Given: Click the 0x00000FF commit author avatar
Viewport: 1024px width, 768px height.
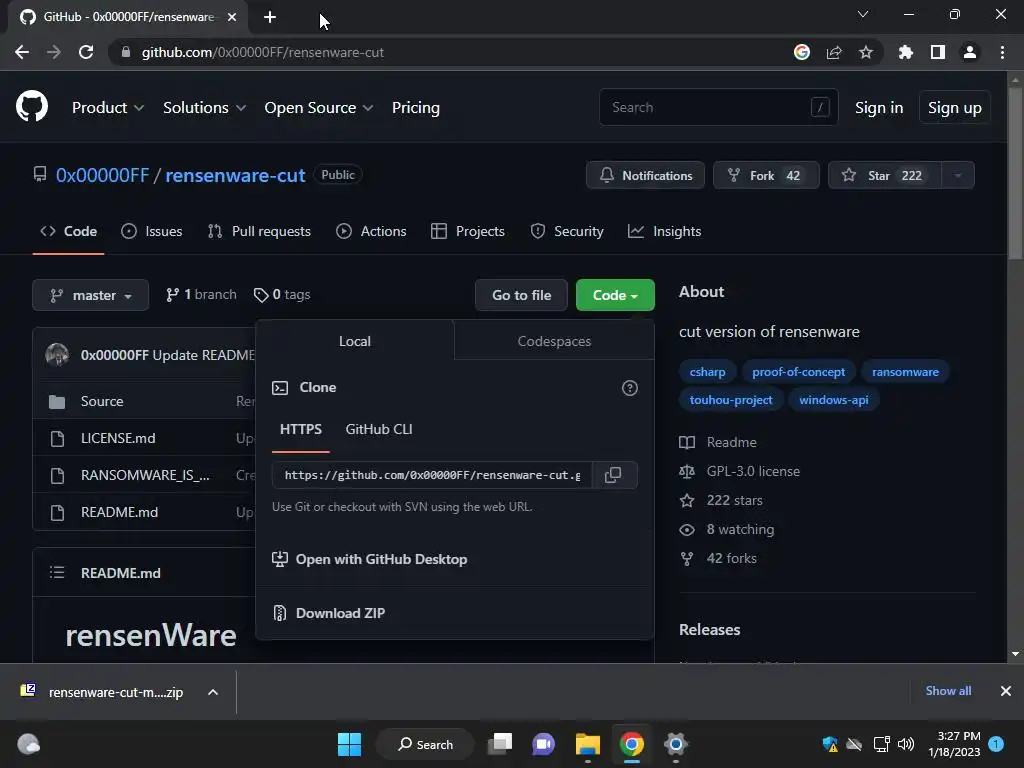Looking at the screenshot, I should tap(57, 355).
